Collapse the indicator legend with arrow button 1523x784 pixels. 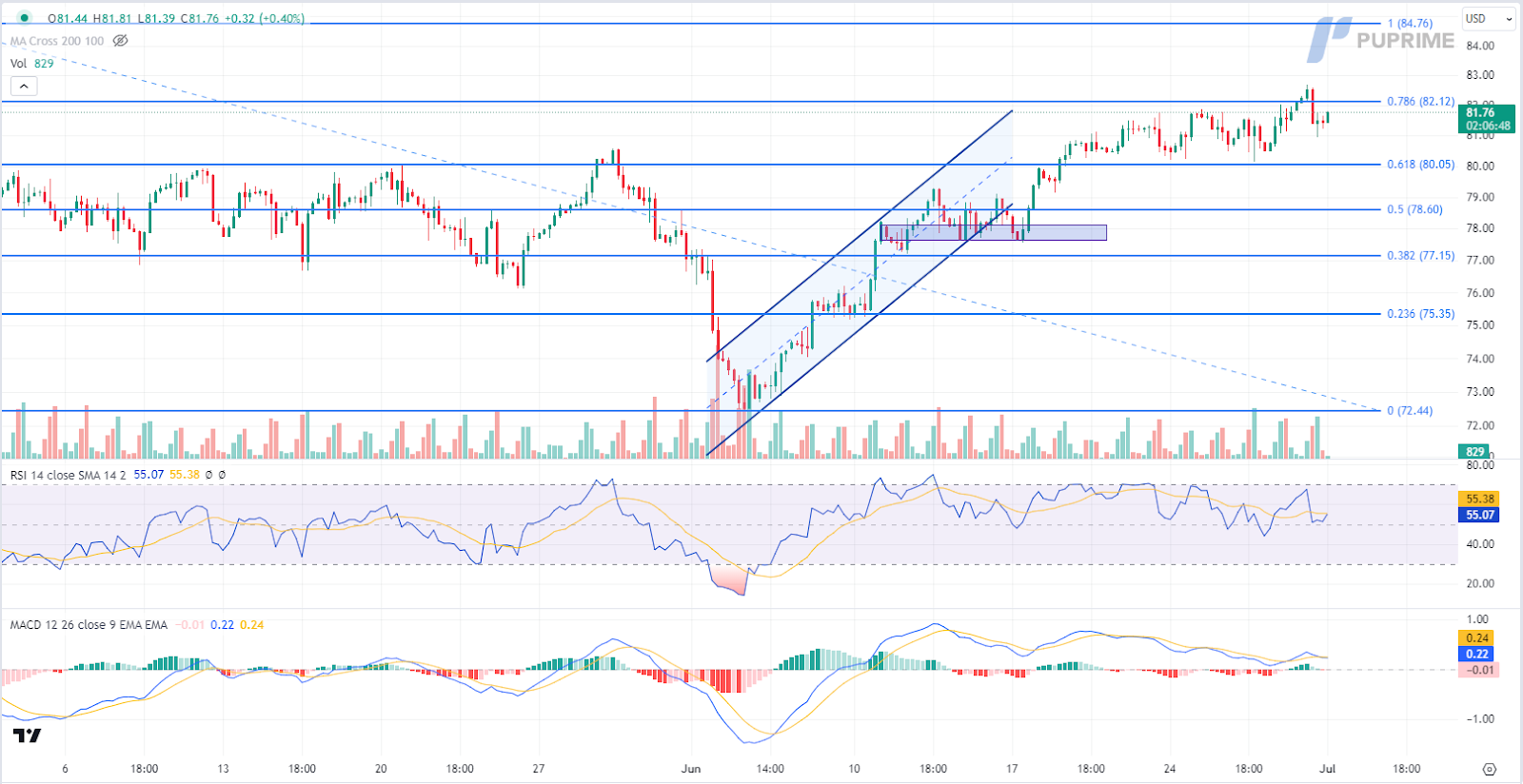[x=24, y=87]
